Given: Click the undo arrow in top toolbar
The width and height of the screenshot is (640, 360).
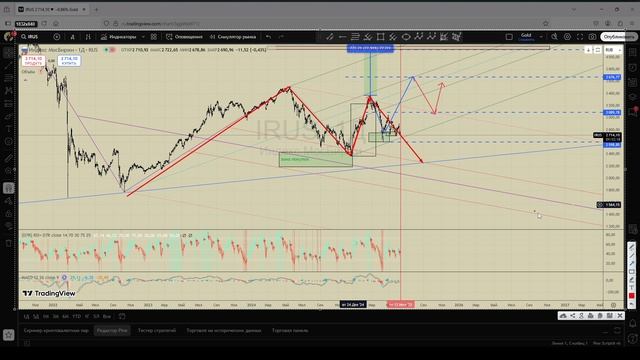Looking at the screenshot, I should [x=269, y=37].
